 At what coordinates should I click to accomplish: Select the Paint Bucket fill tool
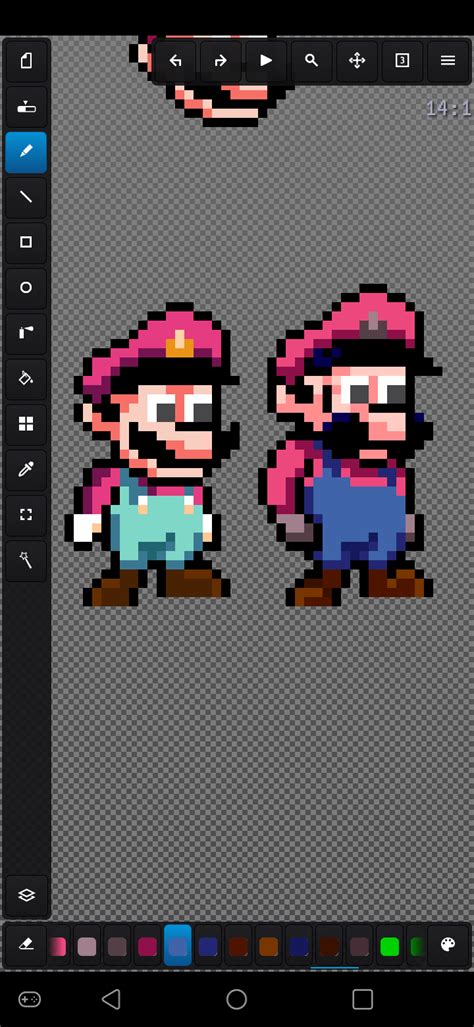(26, 379)
